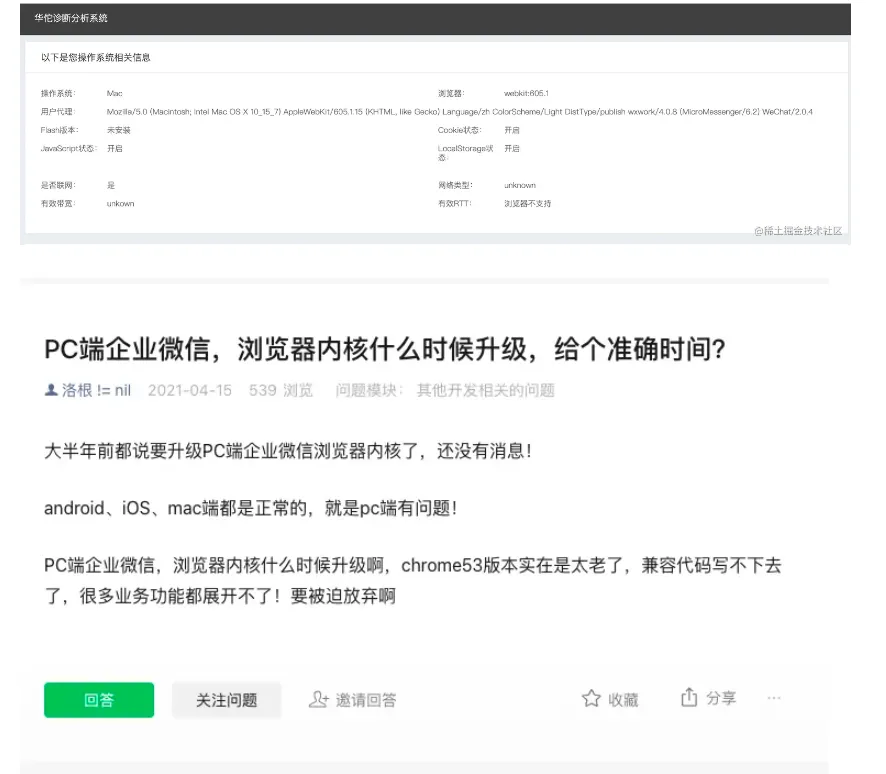This screenshot has height=774, width=886.
Task: Click the 用户代理 Mozilla/5.0 string
Action: pyautogui.click(x=459, y=112)
